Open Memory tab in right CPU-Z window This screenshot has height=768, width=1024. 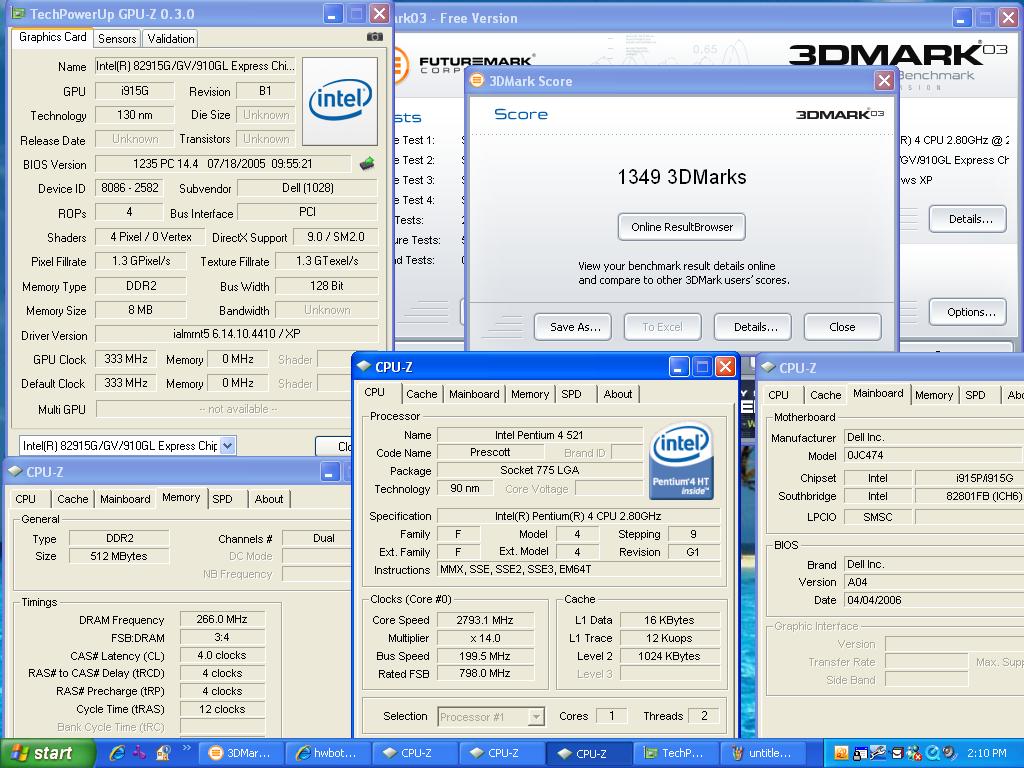934,395
